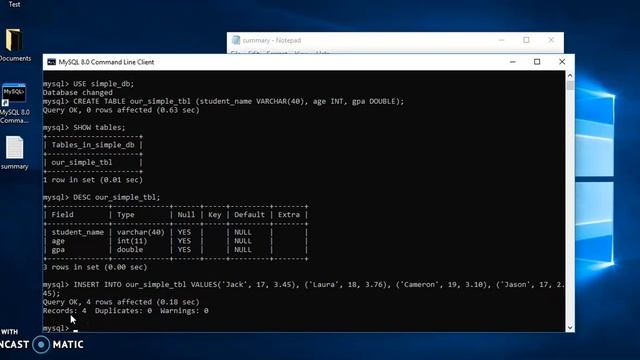
Task: Maximize the MySQL Command Line Client window
Action: (x=537, y=62)
